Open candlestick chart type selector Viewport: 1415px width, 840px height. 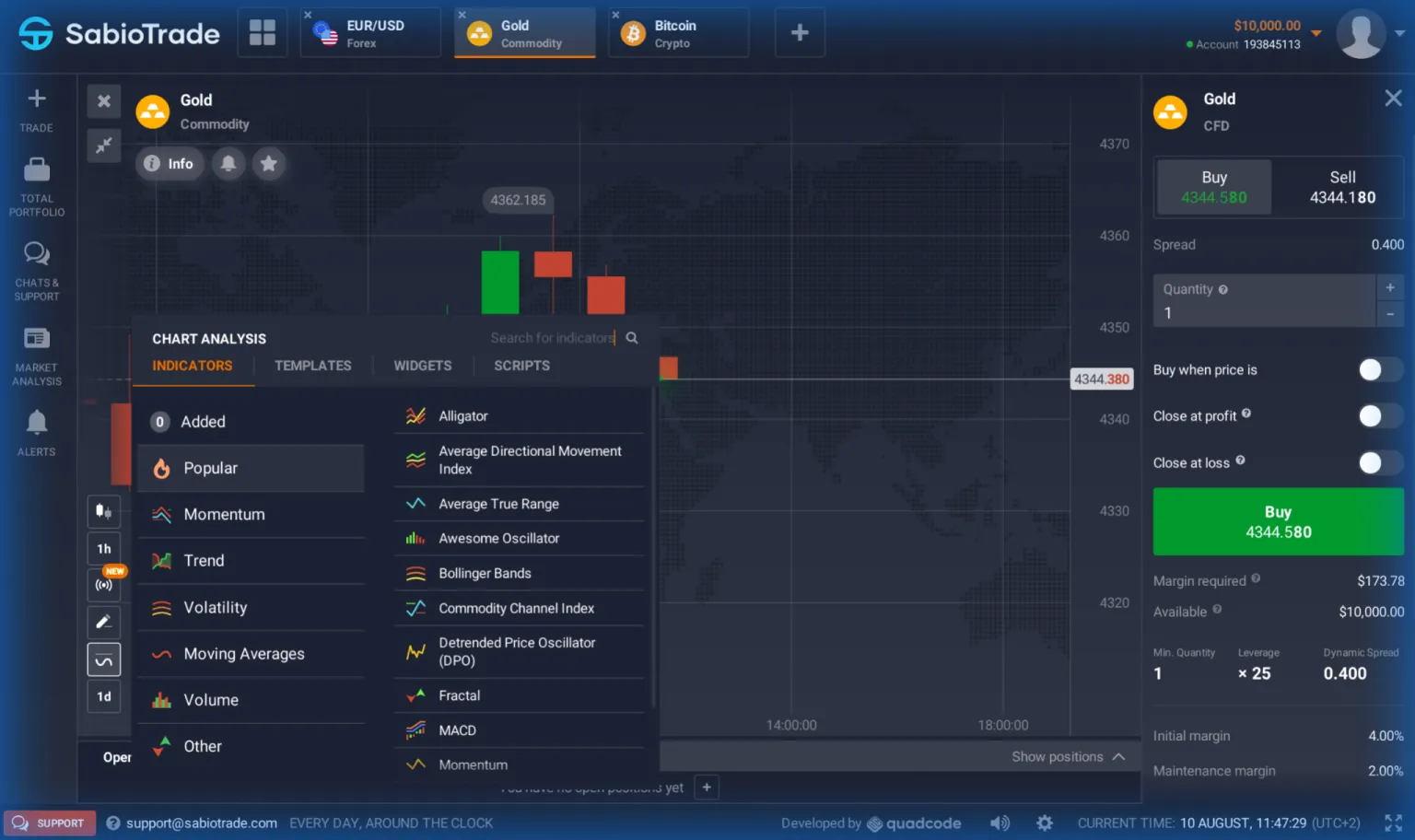tap(104, 511)
